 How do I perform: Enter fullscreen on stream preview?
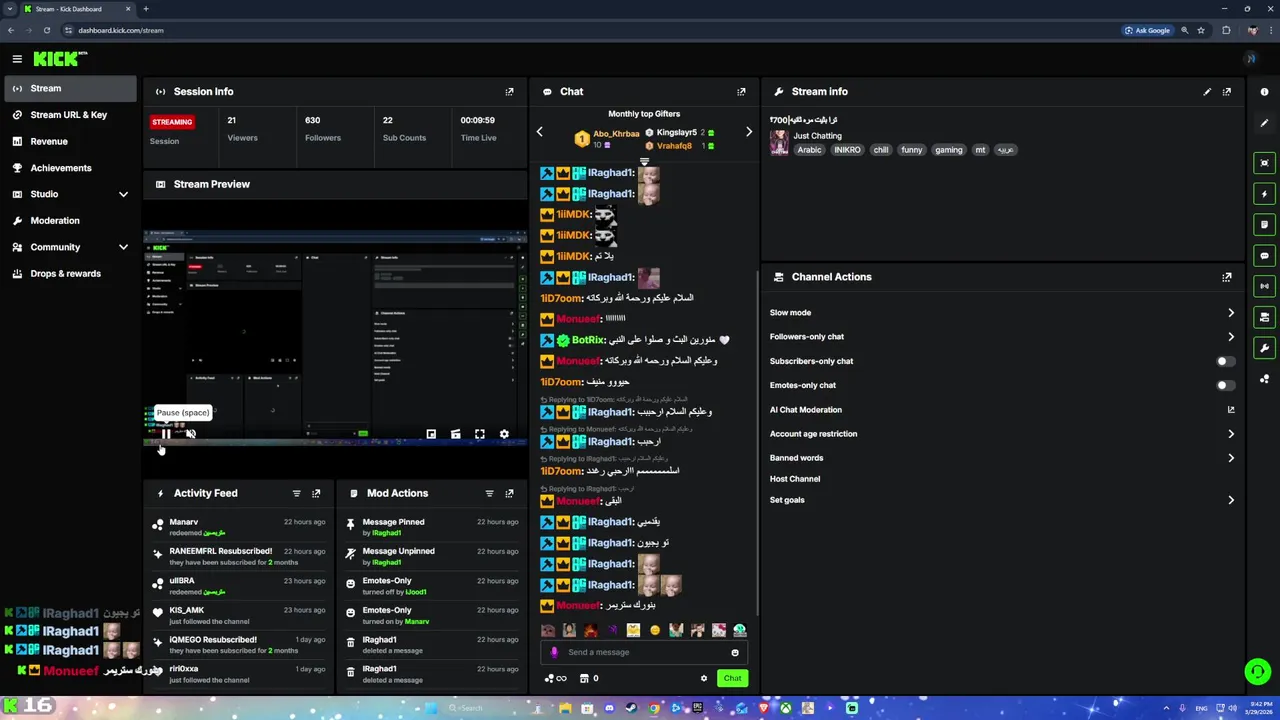tap(480, 434)
